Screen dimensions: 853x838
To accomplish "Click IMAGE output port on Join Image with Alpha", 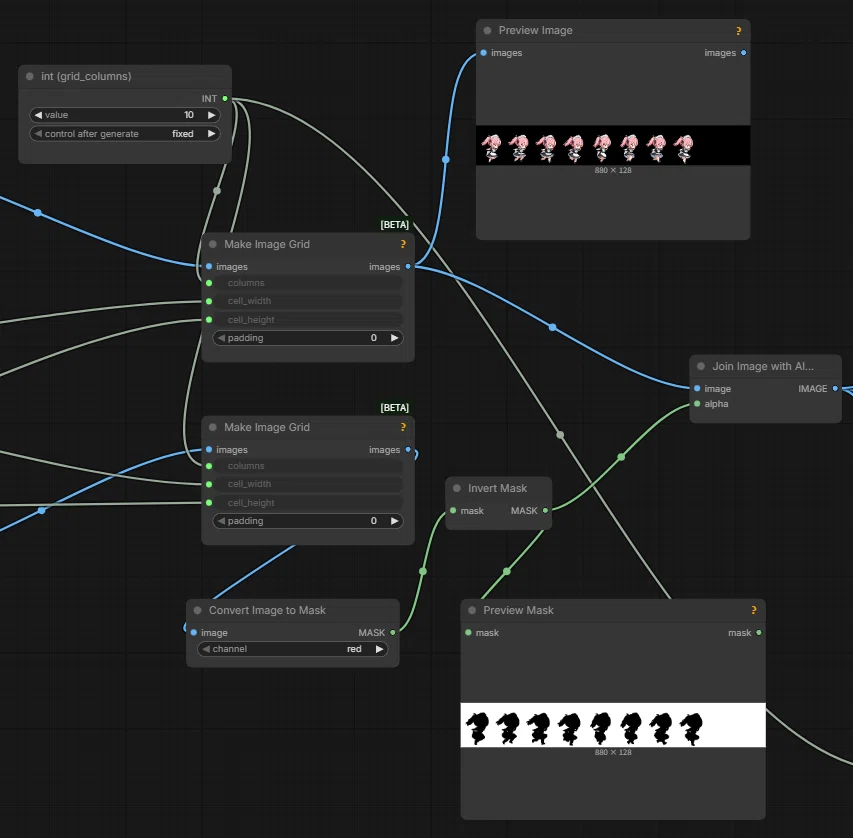I will (x=835, y=389).
